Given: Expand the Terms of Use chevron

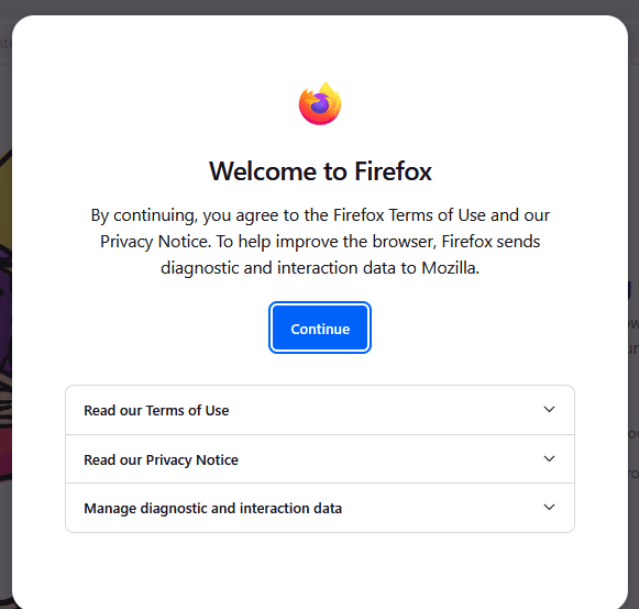Looking at the screenshot, I should (549, 409).
